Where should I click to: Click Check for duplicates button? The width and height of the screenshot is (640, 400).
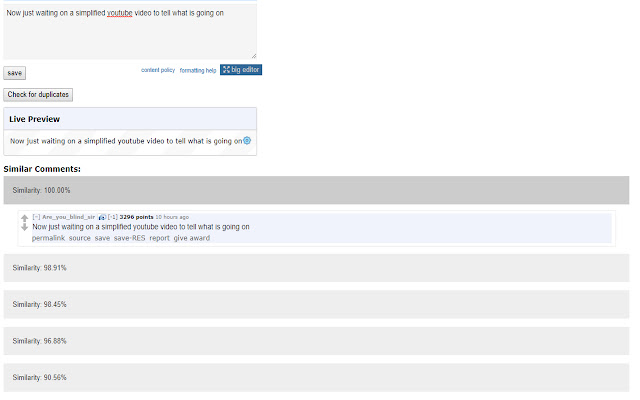(38, 95)
